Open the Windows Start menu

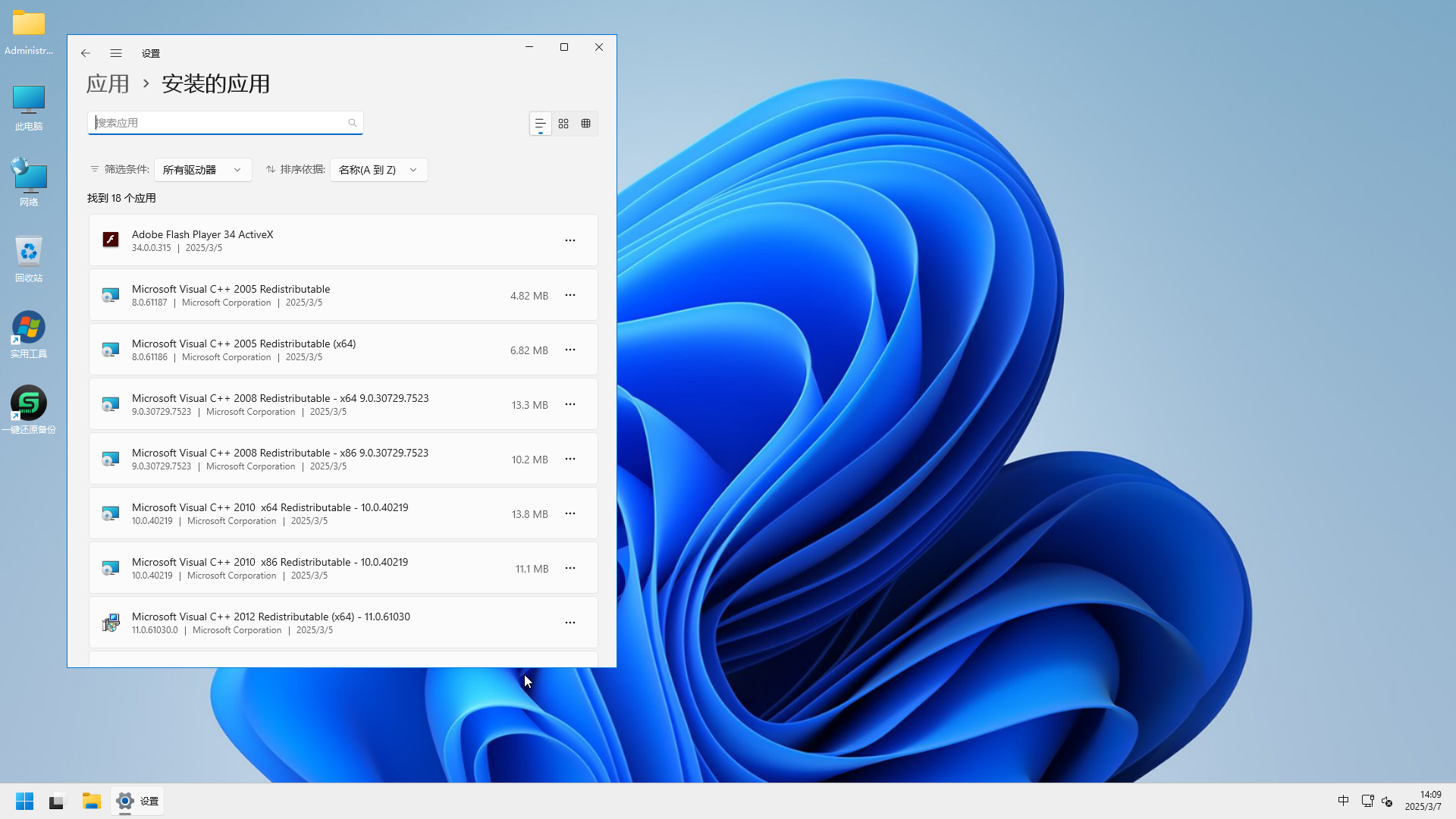[24, 801]
